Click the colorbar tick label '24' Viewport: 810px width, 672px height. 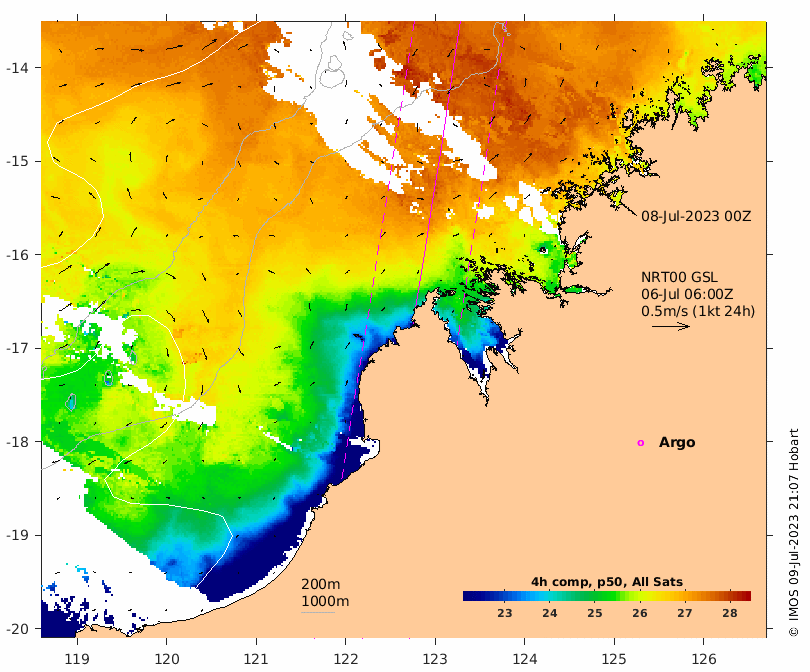click(x=550, y=613)
